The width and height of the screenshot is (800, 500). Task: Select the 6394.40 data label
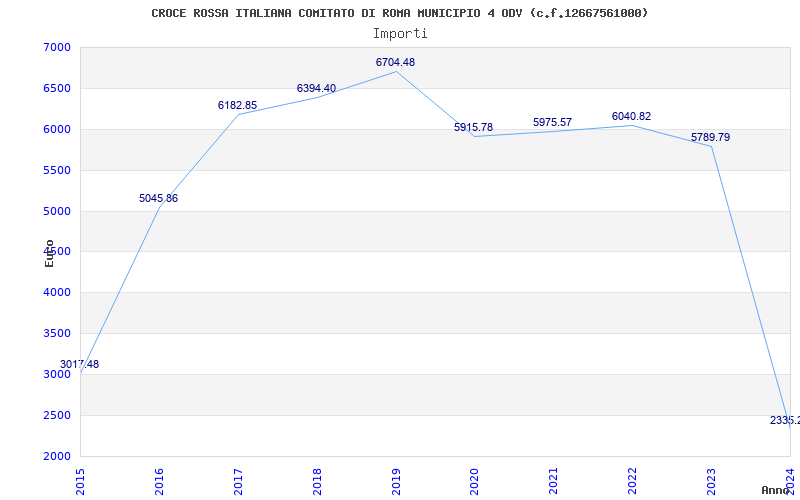tap(316, 88)
